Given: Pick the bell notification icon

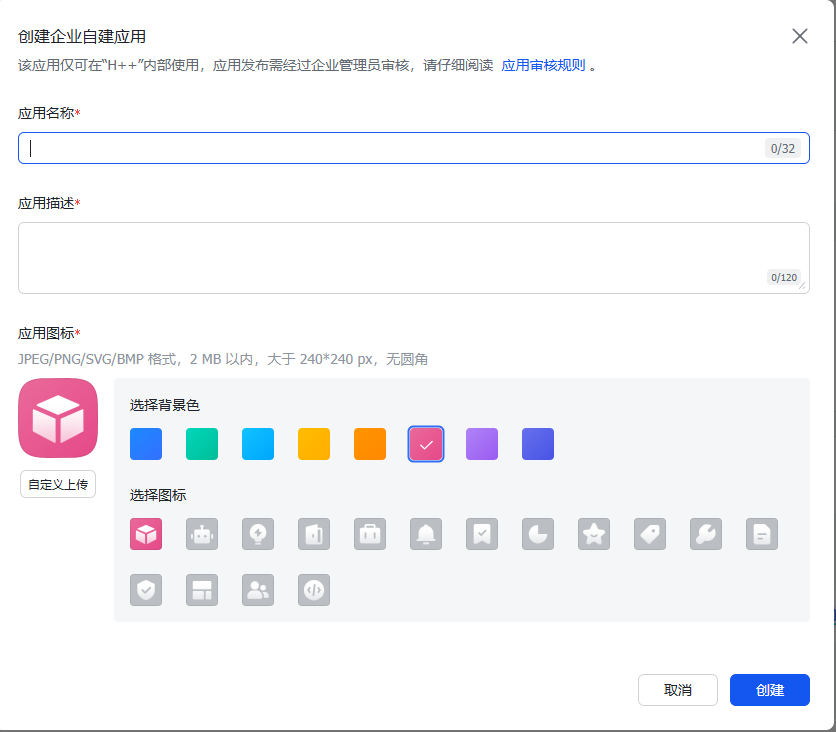Looking at the screenshot, I should (426, 534).
